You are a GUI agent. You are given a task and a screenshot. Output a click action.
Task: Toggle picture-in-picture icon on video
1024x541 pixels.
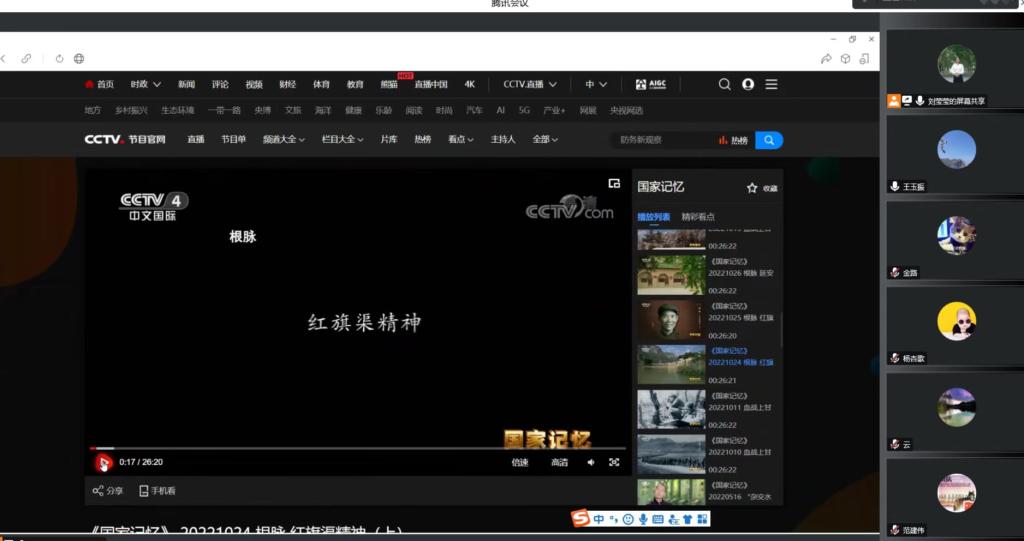point(614,183)
